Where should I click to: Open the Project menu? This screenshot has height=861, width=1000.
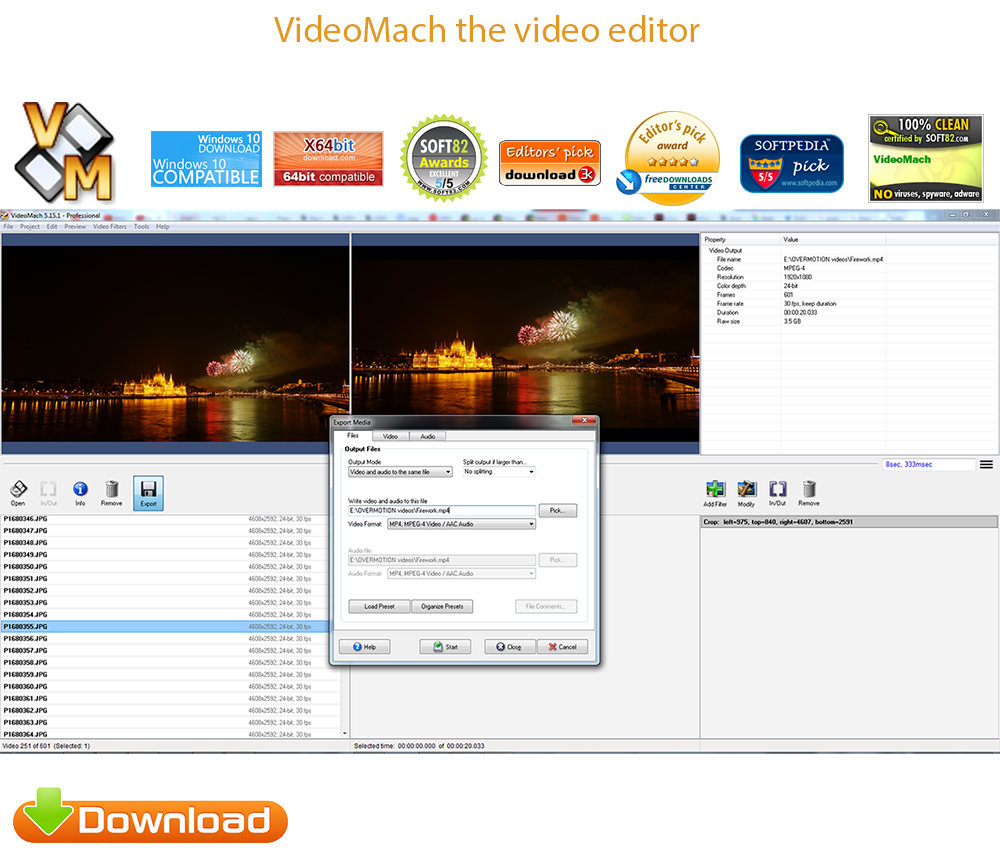pos(29,226)
